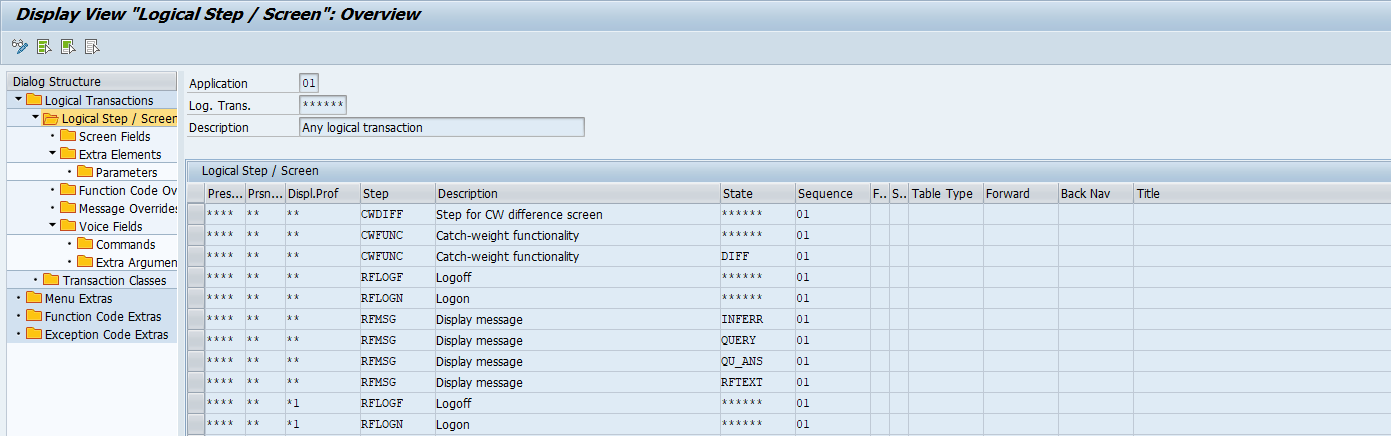Click the Select Block toolbar icon
This screenshot has width=1391, height=436.
[68, 46]
